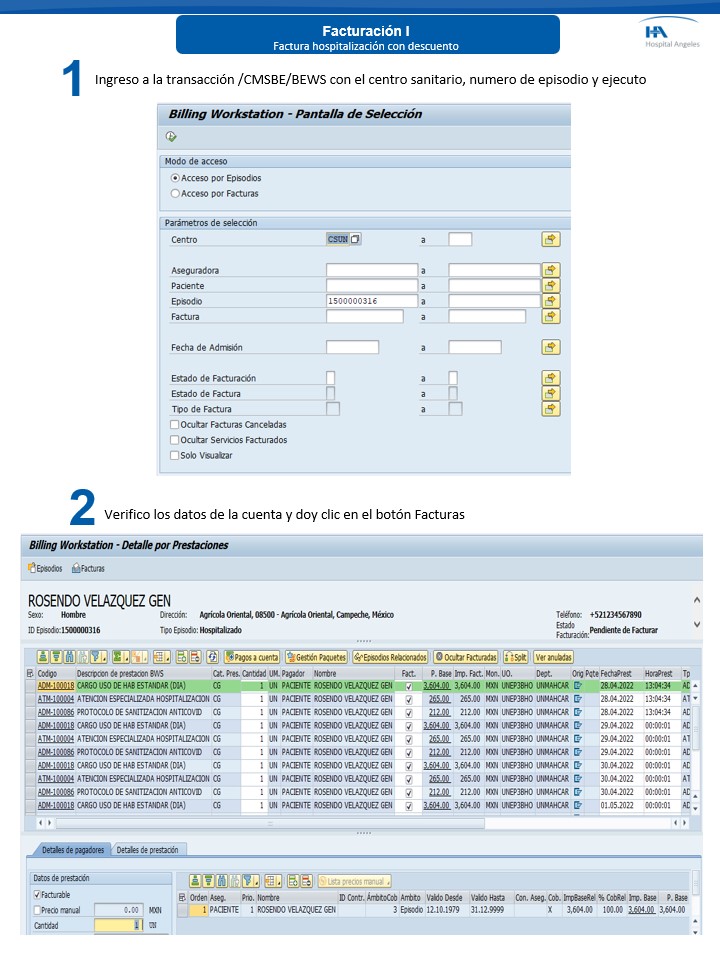Viewport: 720px width, 960px height.
Task: Click the Pagos a cuenta button
Action: click(252, 657)
